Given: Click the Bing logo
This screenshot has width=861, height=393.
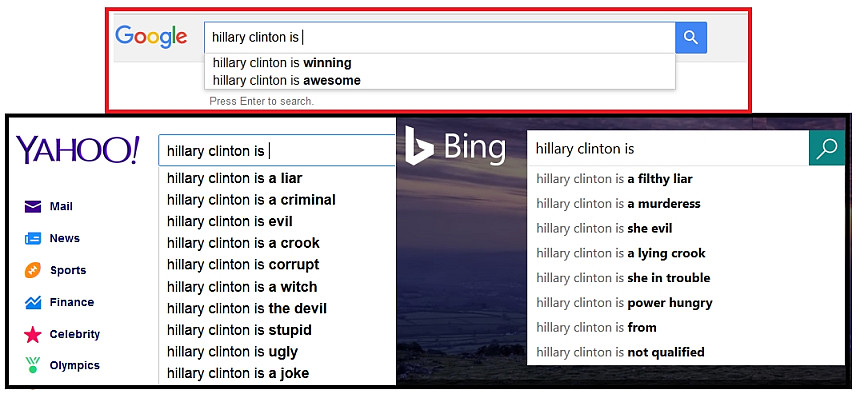Looking at the screenshot, I should pyautogui.click(x=455, y=146).
